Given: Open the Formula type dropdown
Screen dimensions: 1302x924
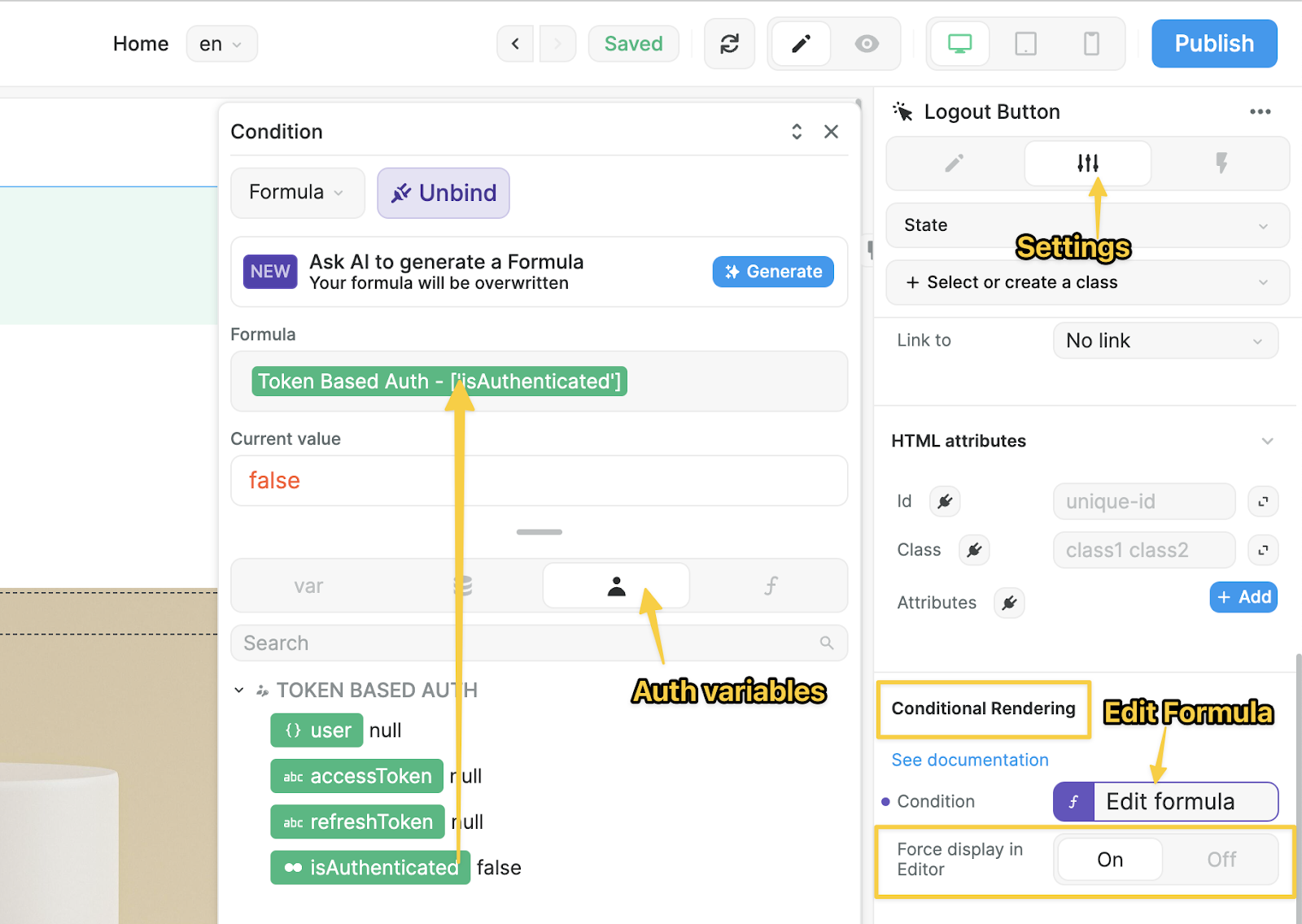Looking at the screenshot, I should click(297, 193).
